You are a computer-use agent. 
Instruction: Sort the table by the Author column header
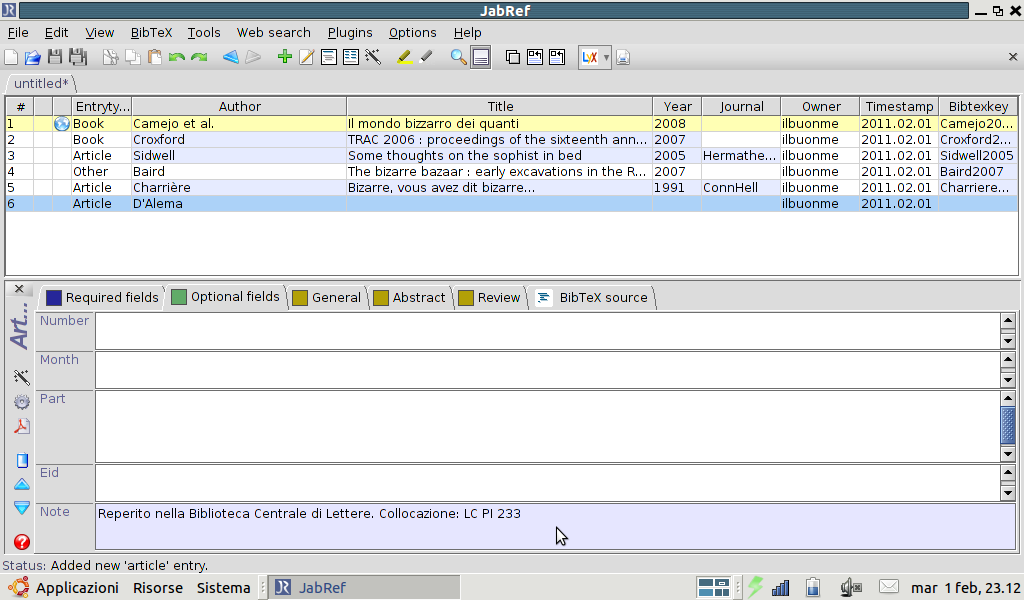(239, 106)
